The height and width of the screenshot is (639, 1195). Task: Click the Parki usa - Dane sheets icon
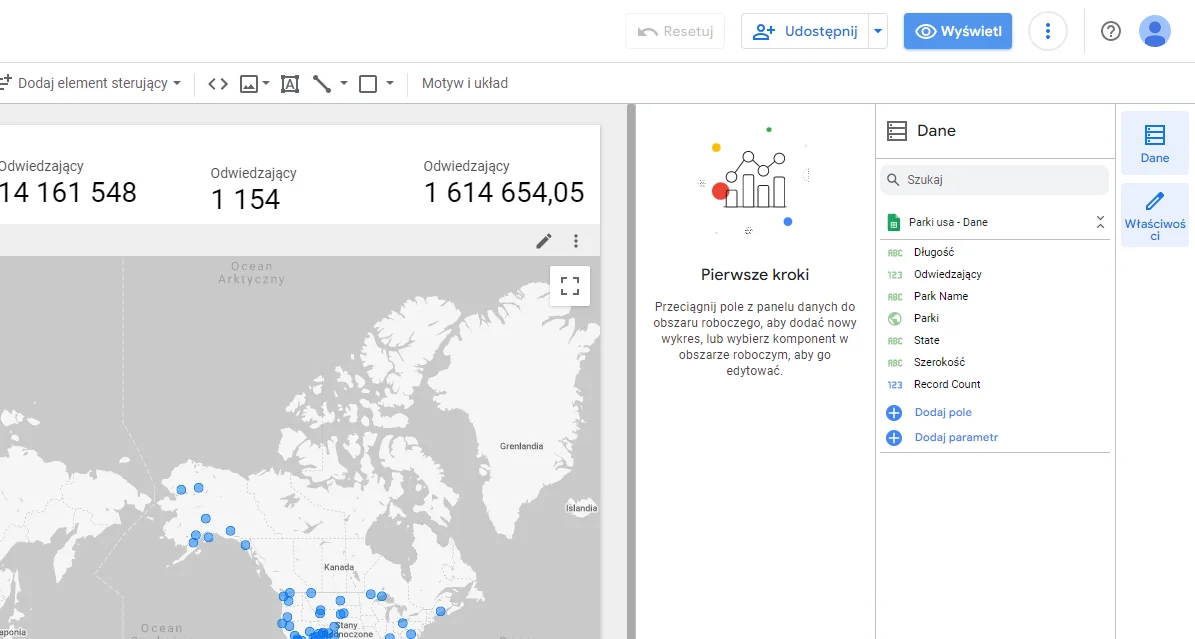point(894,223)
